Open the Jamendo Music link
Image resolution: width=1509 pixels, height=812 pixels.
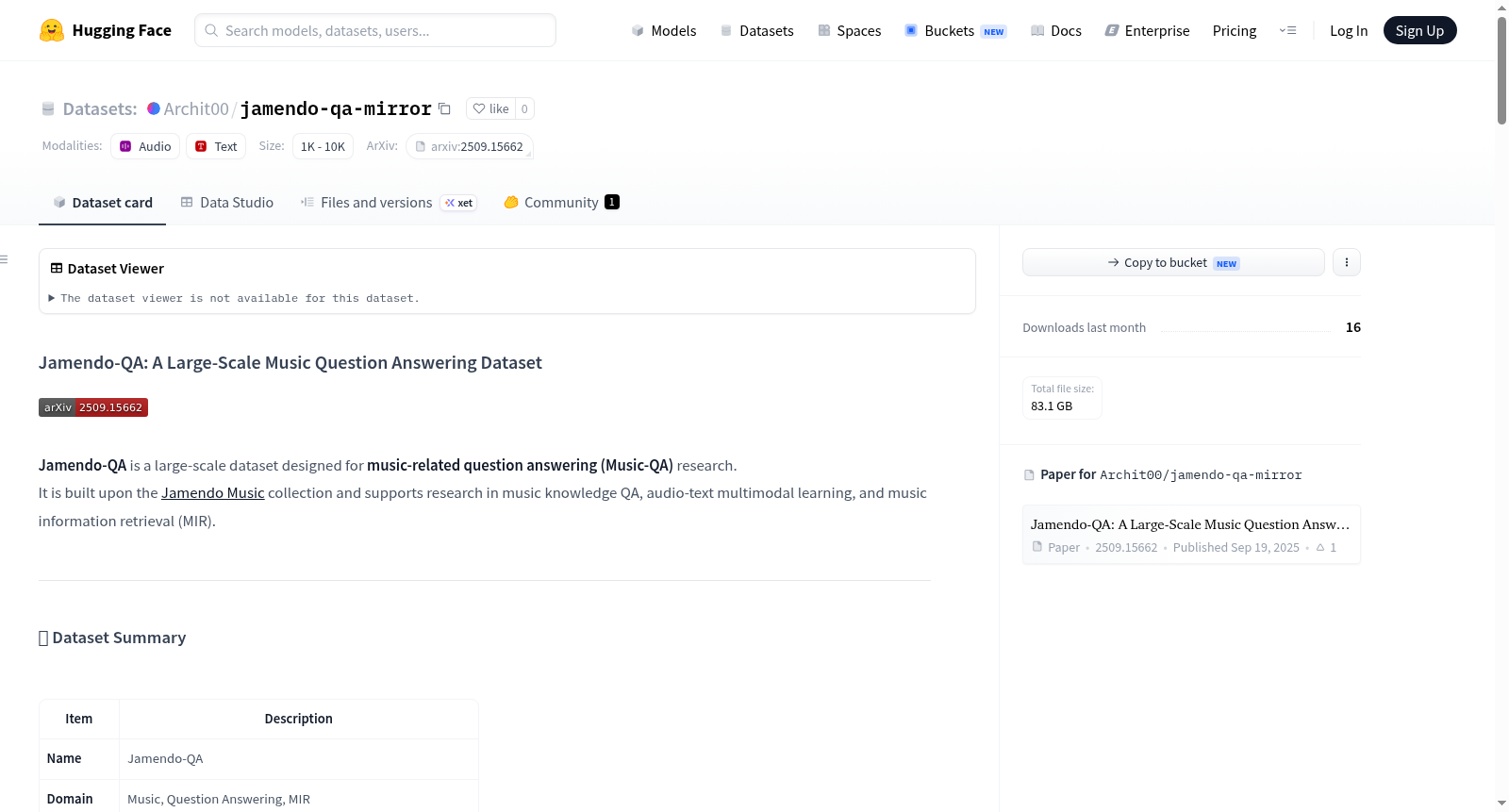pyautogui.click(x=213, y=492)
